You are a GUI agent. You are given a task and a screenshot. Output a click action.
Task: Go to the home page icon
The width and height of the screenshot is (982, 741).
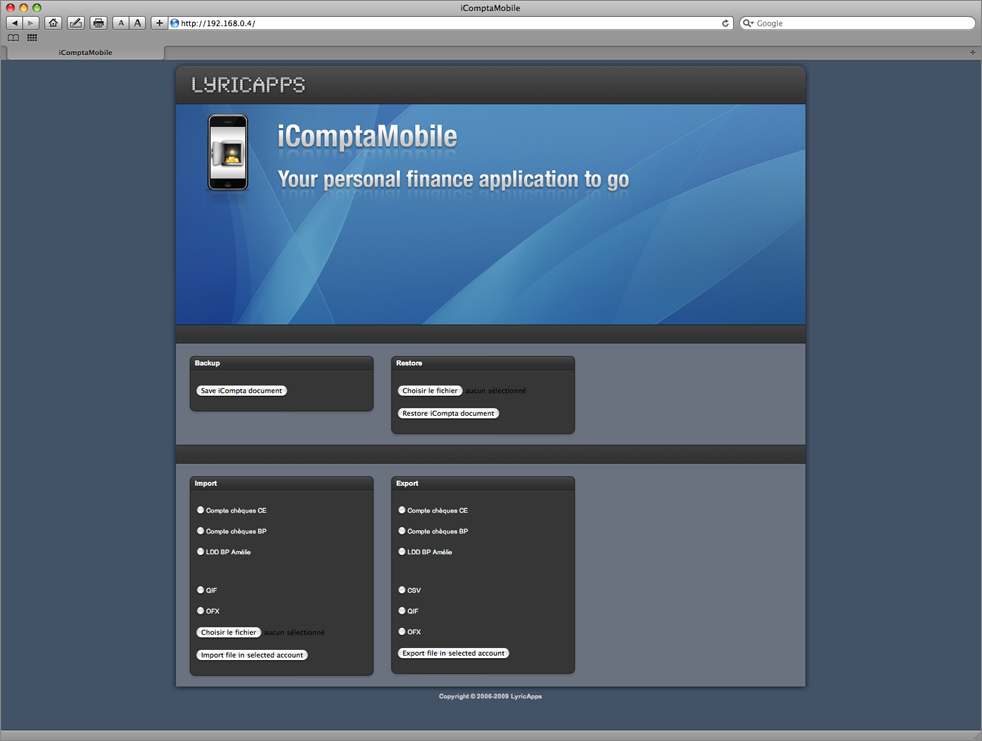[x=53, y=23]
